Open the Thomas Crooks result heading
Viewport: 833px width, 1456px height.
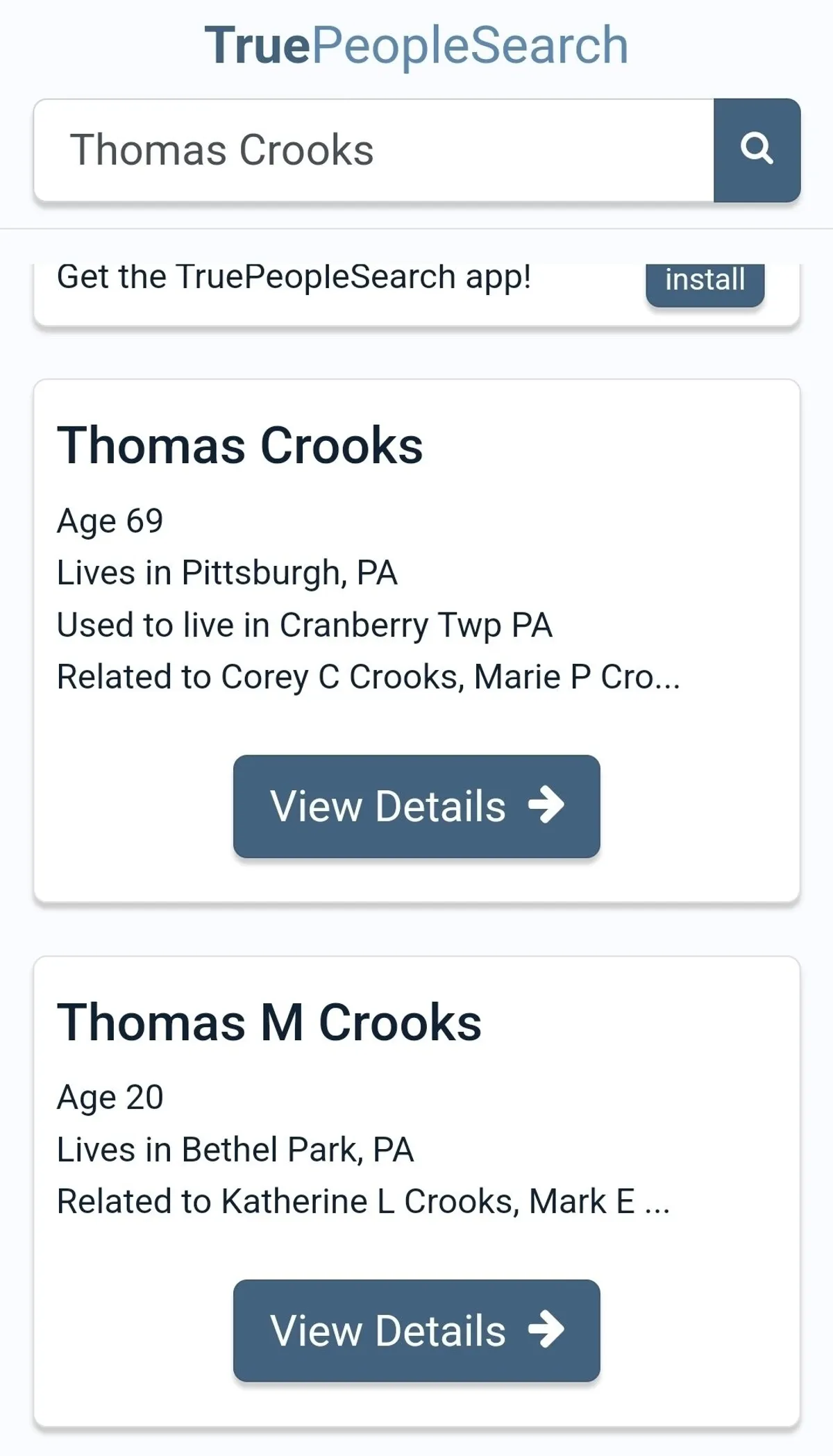point(239,446)
